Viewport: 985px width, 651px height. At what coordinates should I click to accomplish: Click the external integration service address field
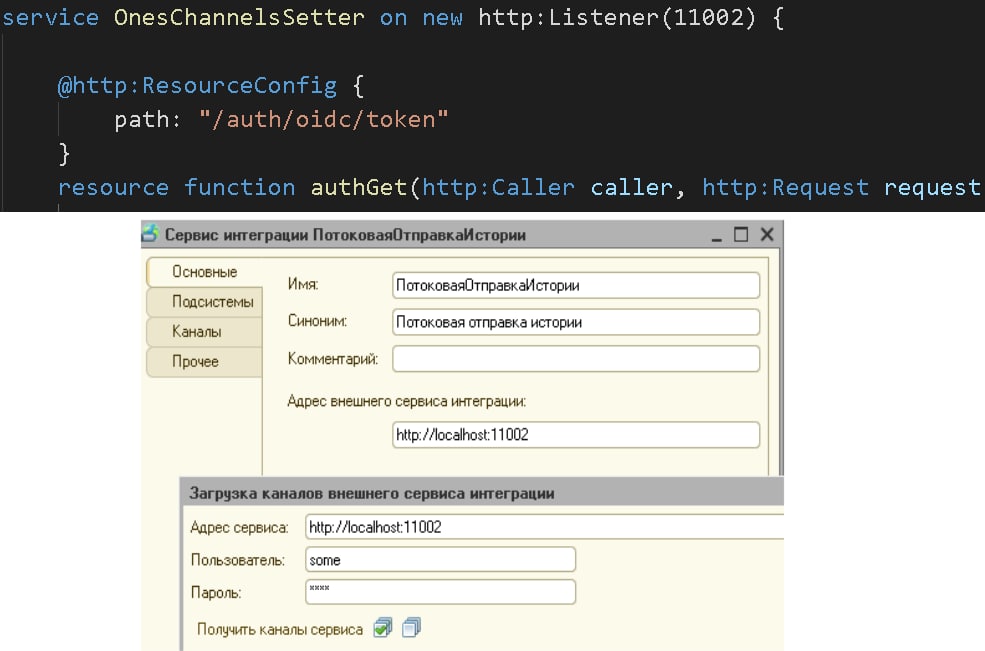(x=575, y=435)
